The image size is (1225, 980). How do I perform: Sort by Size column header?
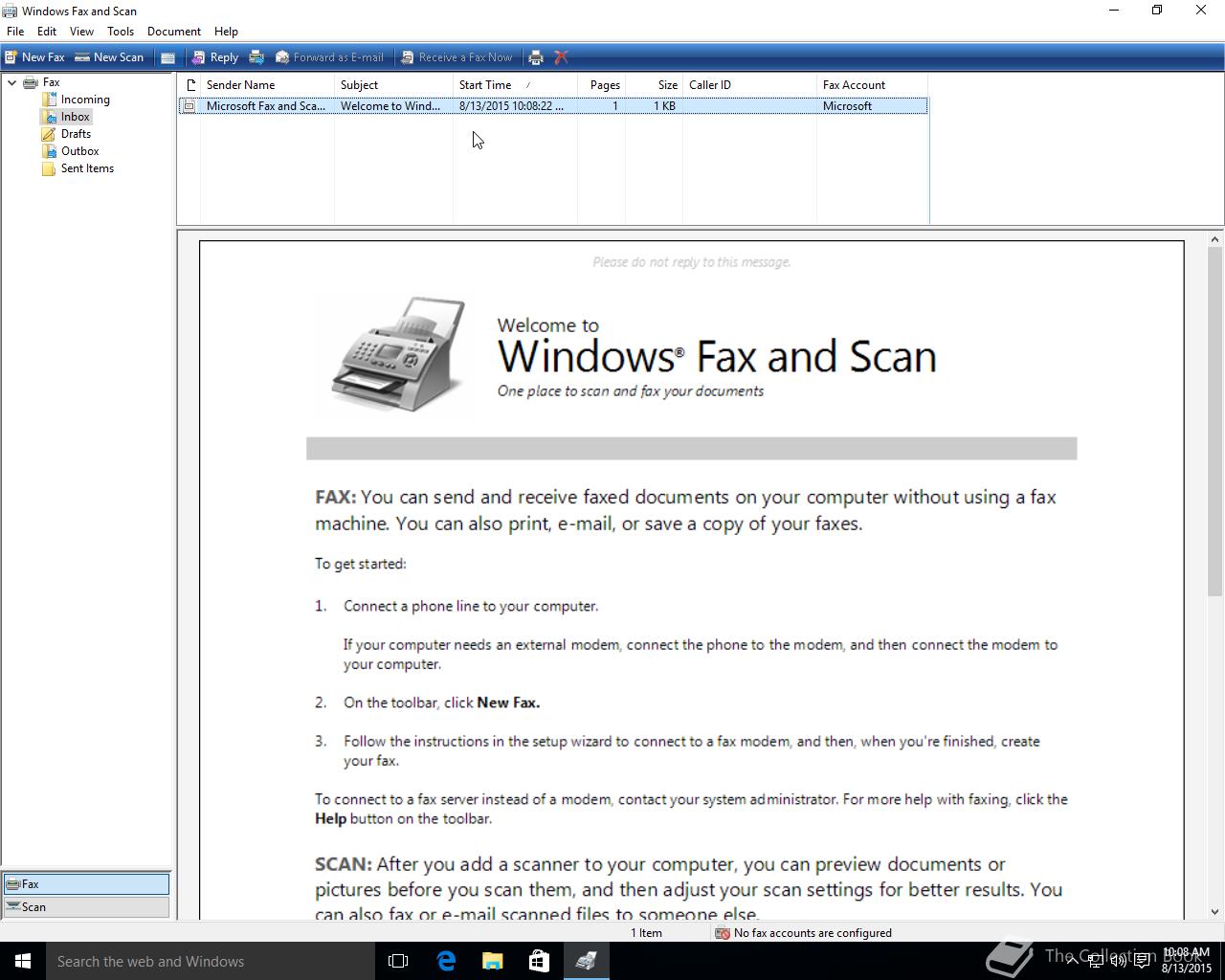point(654,85)
